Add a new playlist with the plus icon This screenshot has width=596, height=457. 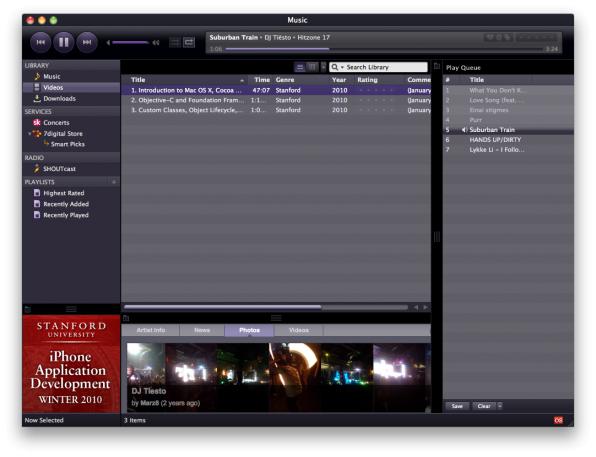coord(114,182)
